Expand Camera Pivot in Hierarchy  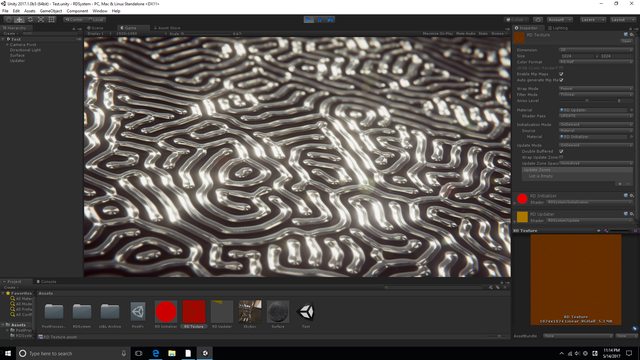point(7,44)
